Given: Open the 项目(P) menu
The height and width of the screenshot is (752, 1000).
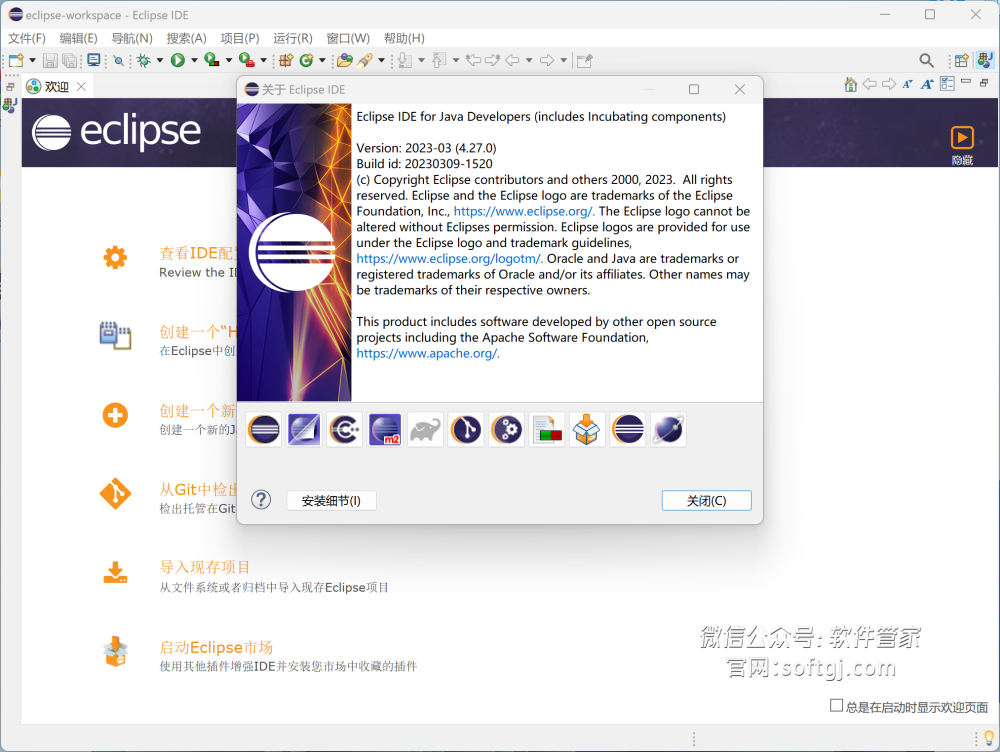Looking at the screenshot, I should (240, 38).
